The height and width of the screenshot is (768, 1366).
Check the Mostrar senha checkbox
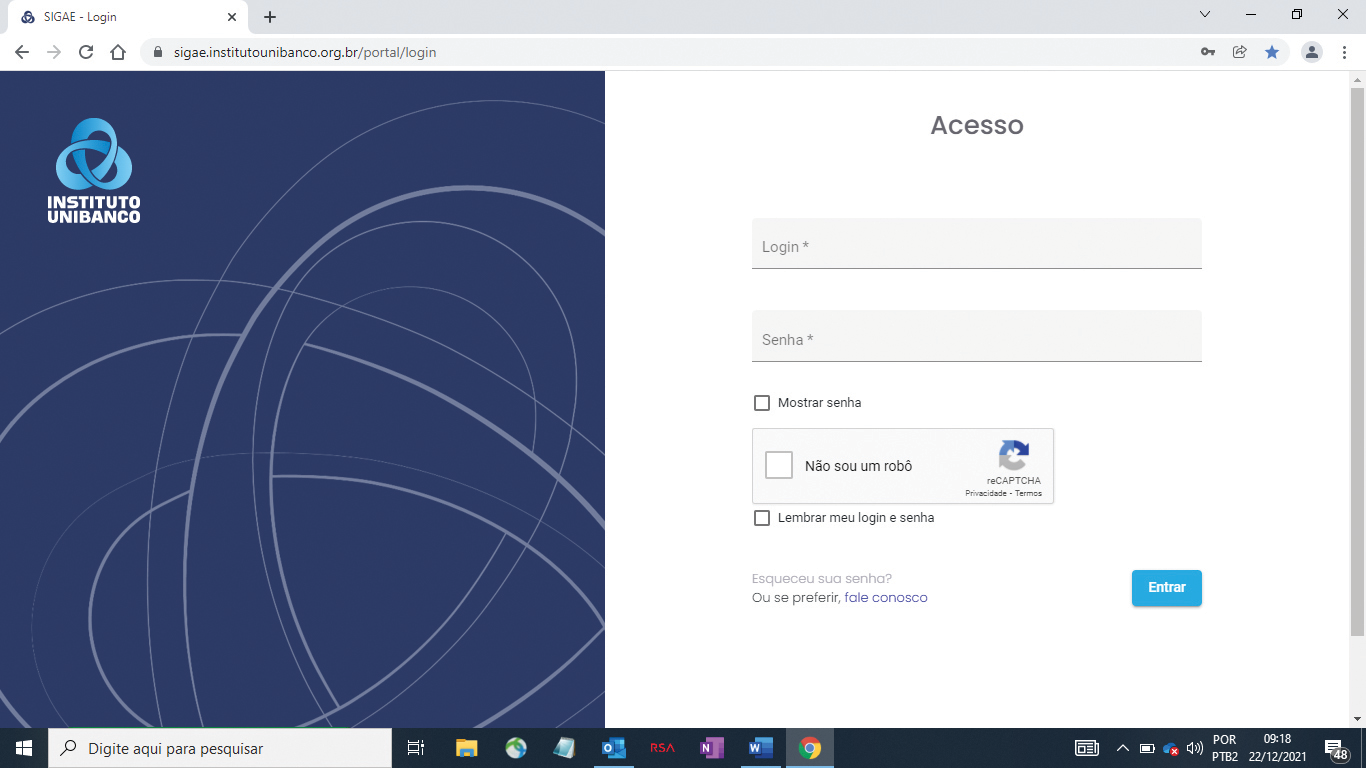[762, 403]
